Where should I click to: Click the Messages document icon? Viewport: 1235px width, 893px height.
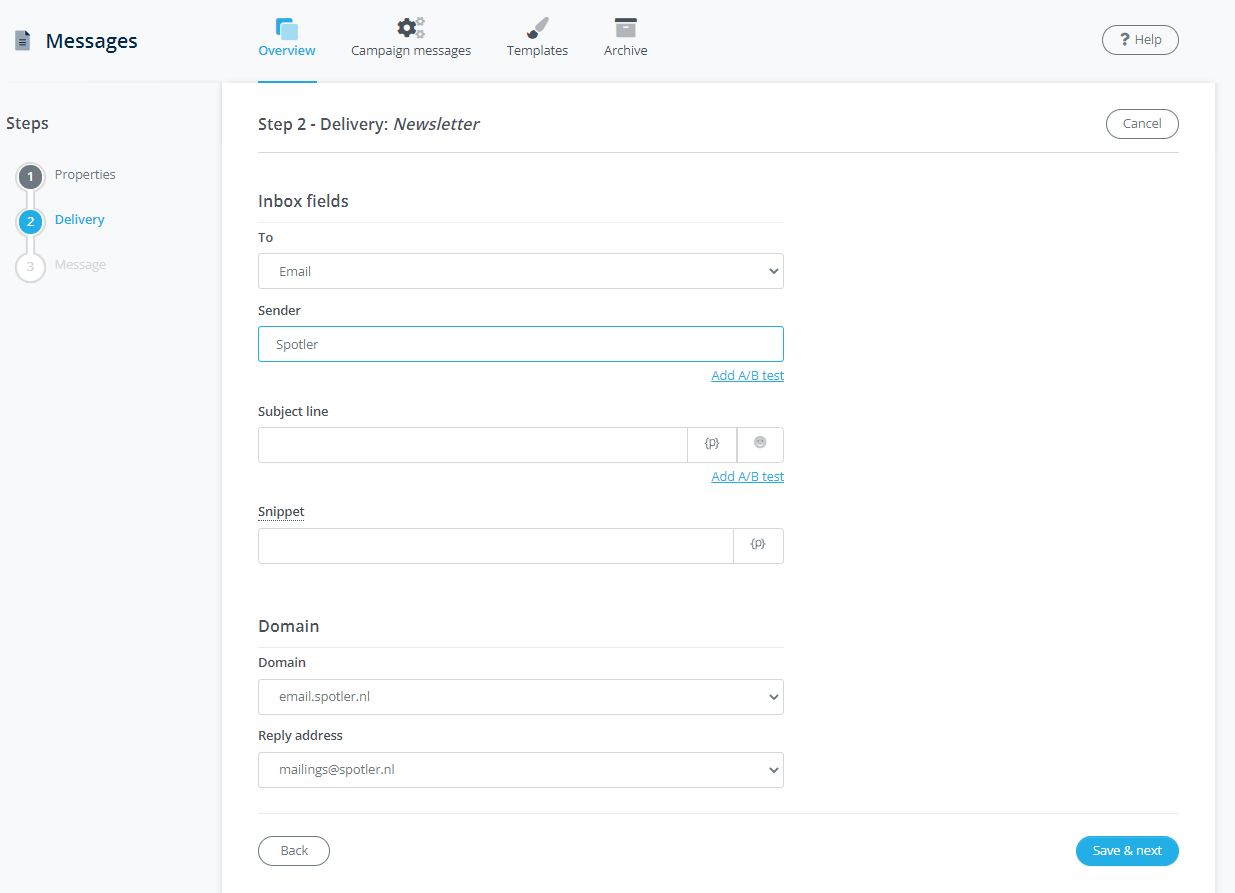tap(22, 41)
